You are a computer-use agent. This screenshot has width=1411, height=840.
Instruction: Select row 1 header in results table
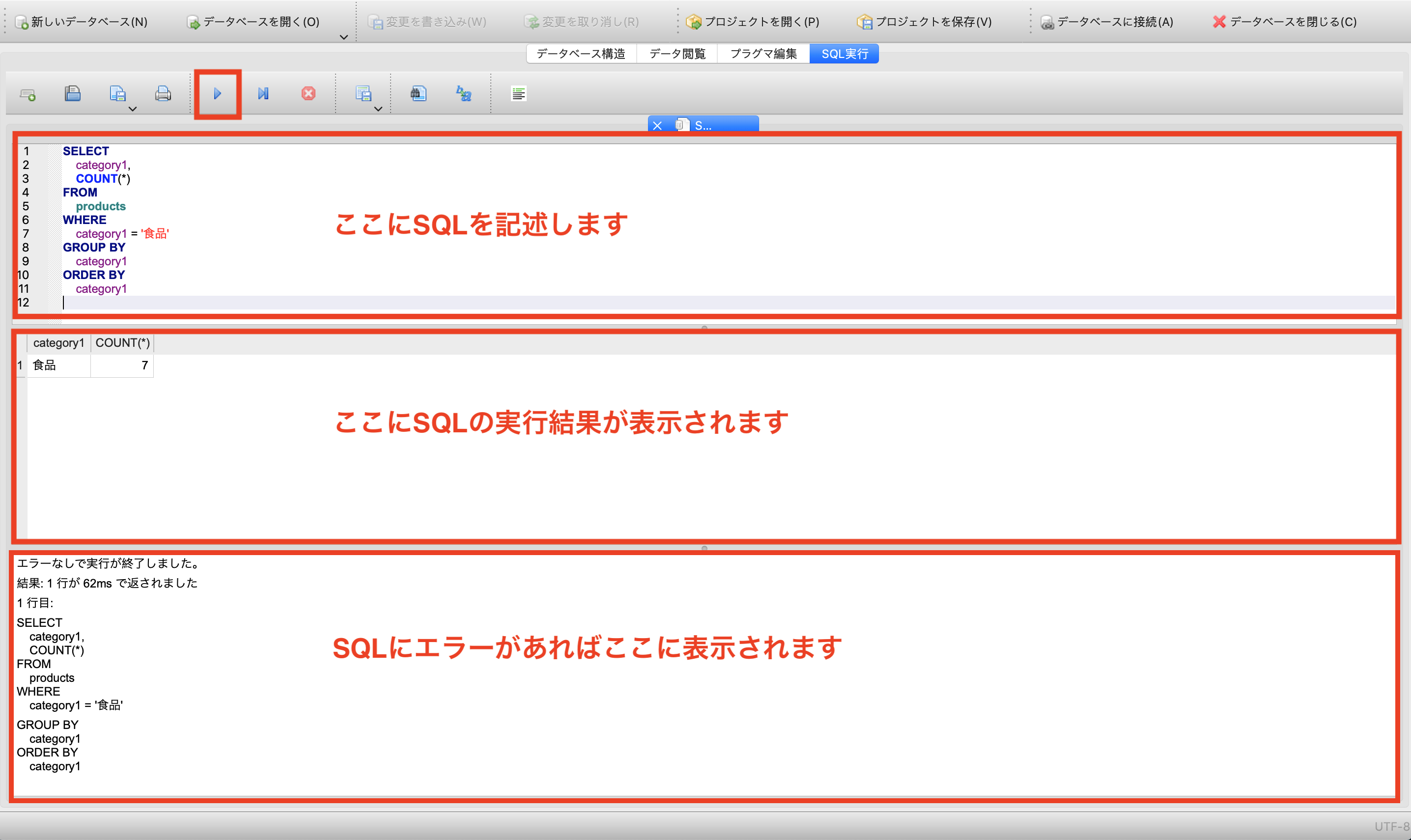coord(20,365)
